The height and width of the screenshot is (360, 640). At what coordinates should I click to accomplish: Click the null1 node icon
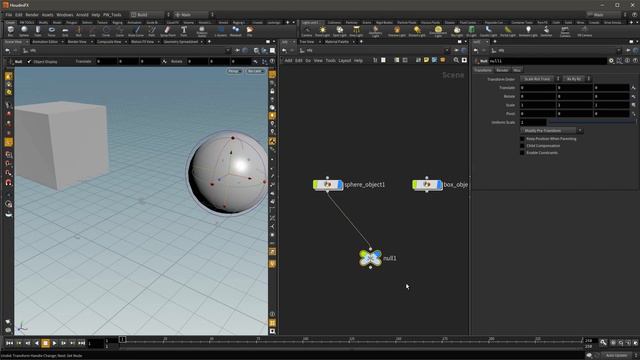(370, 258)
